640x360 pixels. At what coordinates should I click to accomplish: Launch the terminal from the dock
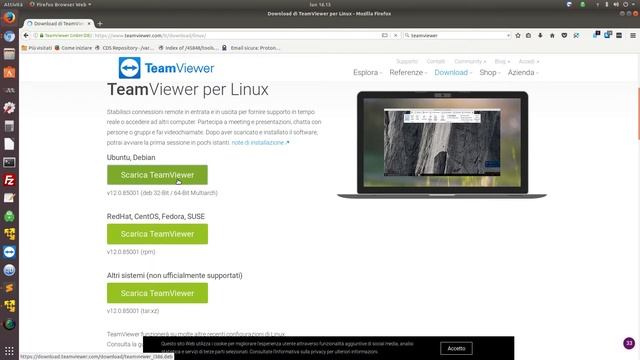9,162
